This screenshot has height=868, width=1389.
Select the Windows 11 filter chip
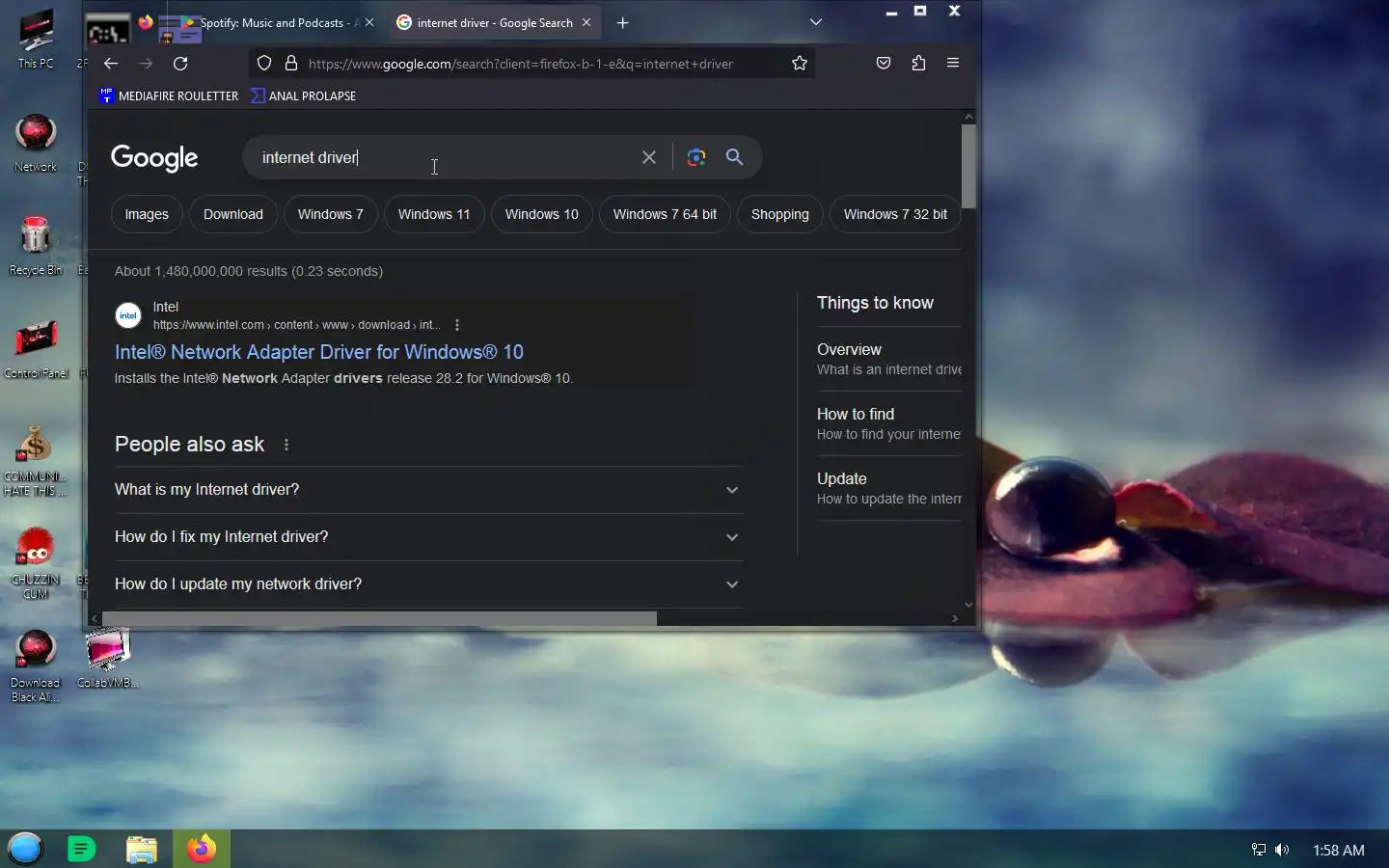pos(434,214)
